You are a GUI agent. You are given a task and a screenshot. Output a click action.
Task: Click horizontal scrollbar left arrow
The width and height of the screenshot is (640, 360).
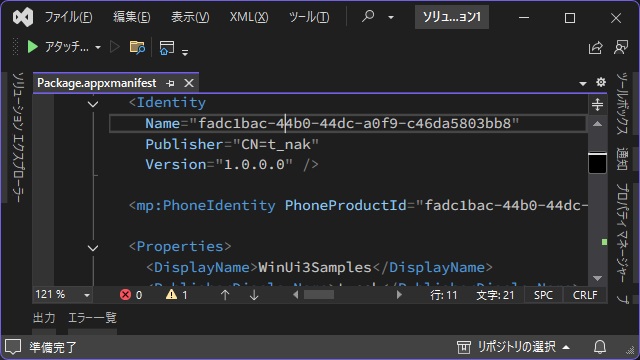(296, 294)
